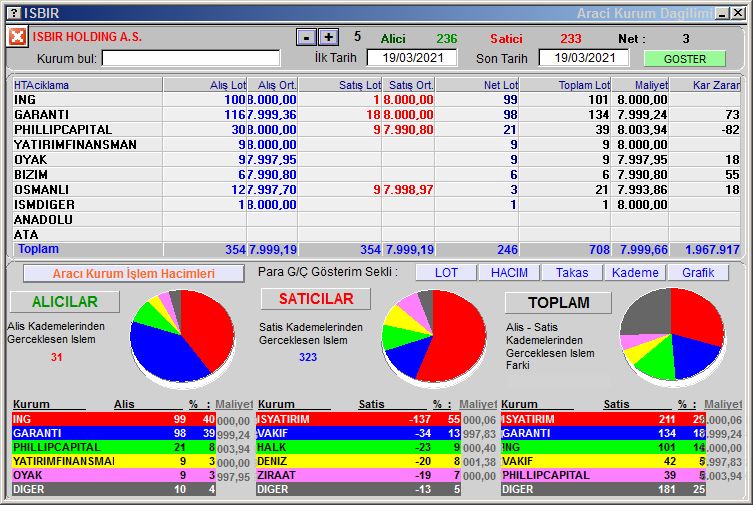Click green ING row in total list

(x=603, y=447)
